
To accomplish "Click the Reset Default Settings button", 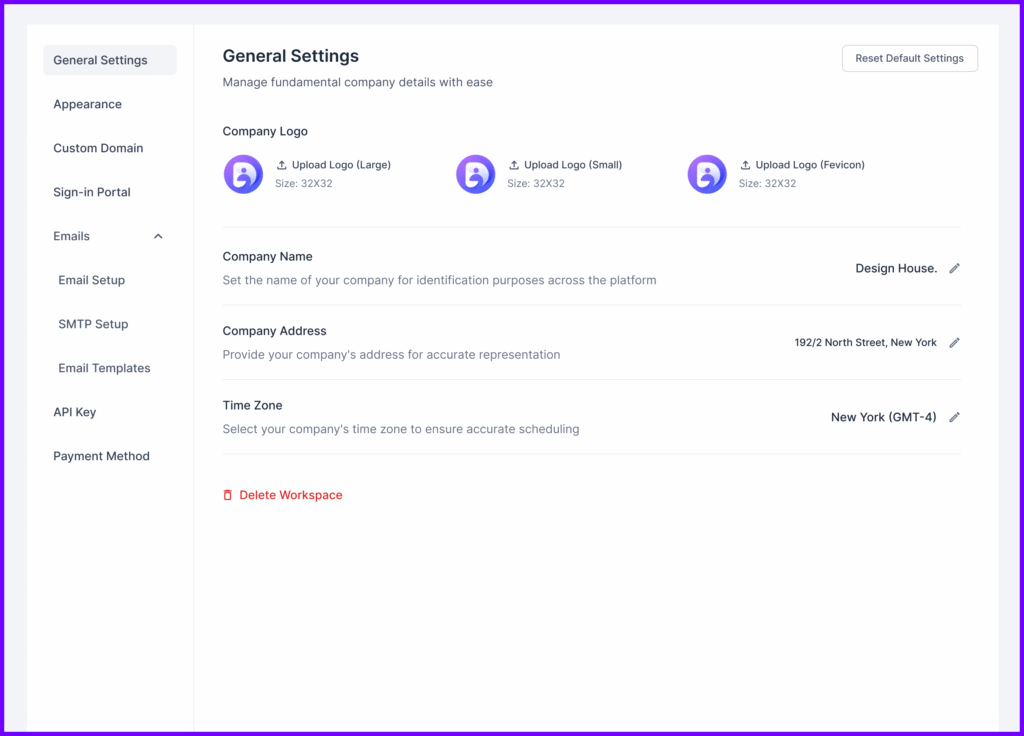I will (909, 58).
